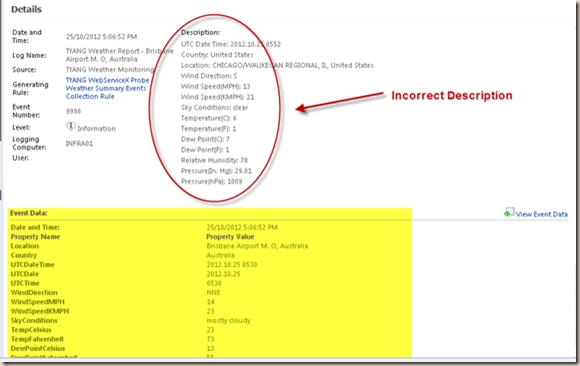The height and width of the screenshot is (366, 580).
Task: Select the Log Name value TYANG Weather Report
Action: (119, 55)
